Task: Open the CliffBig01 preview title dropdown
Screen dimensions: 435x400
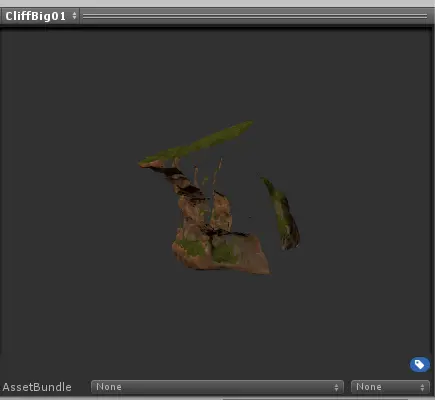Action: (x=40, y=16)
